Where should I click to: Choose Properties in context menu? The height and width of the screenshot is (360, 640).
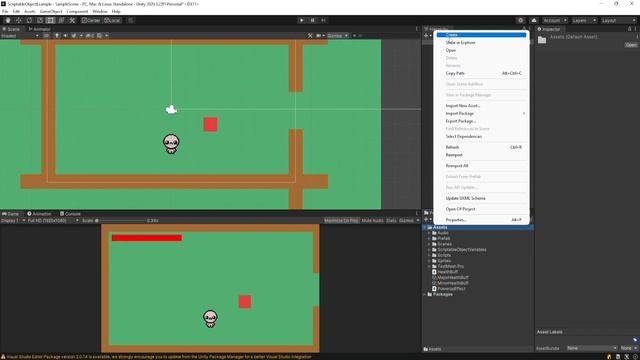[x=481, y=220]
